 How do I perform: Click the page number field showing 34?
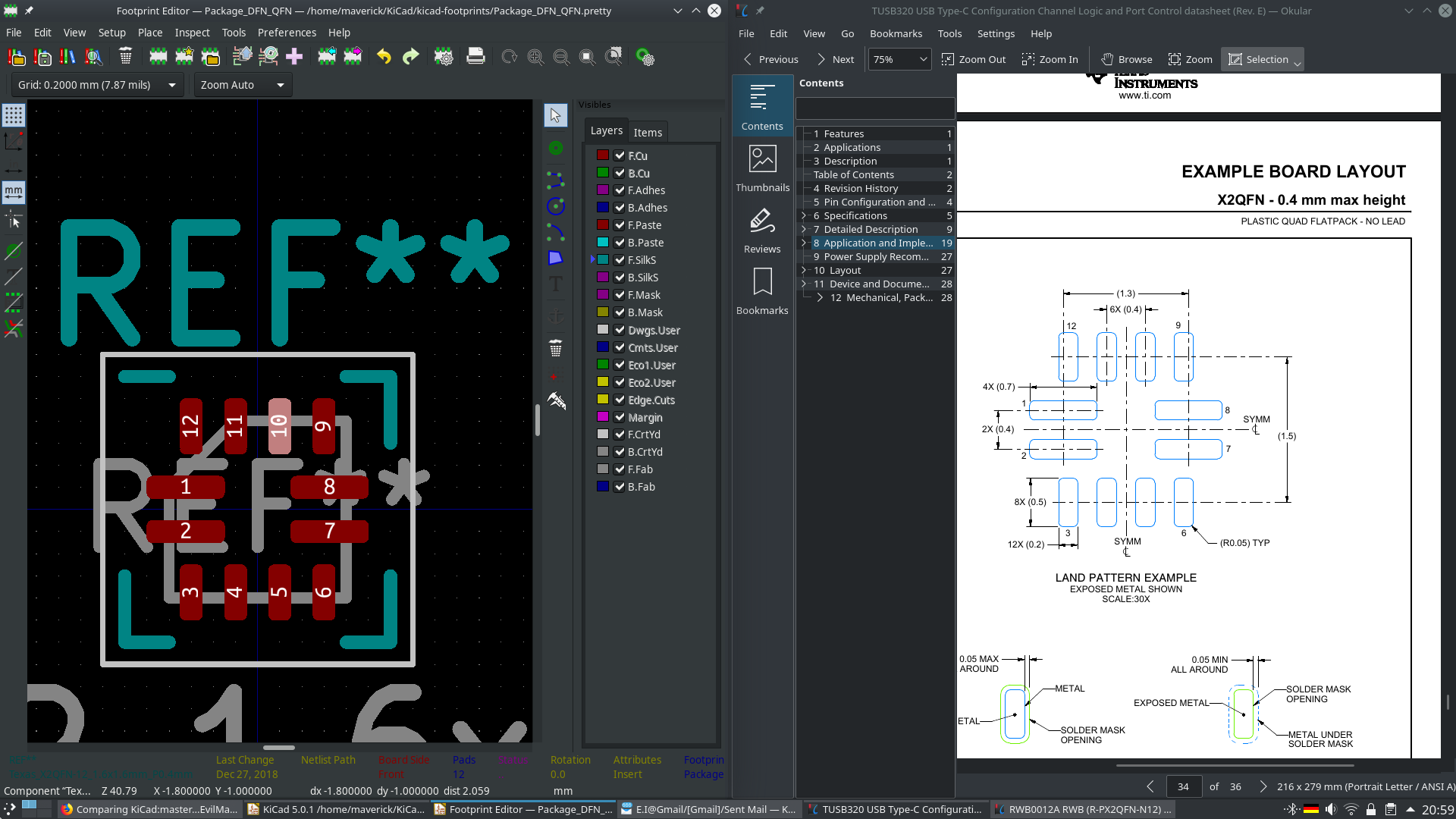(1183, 786)
